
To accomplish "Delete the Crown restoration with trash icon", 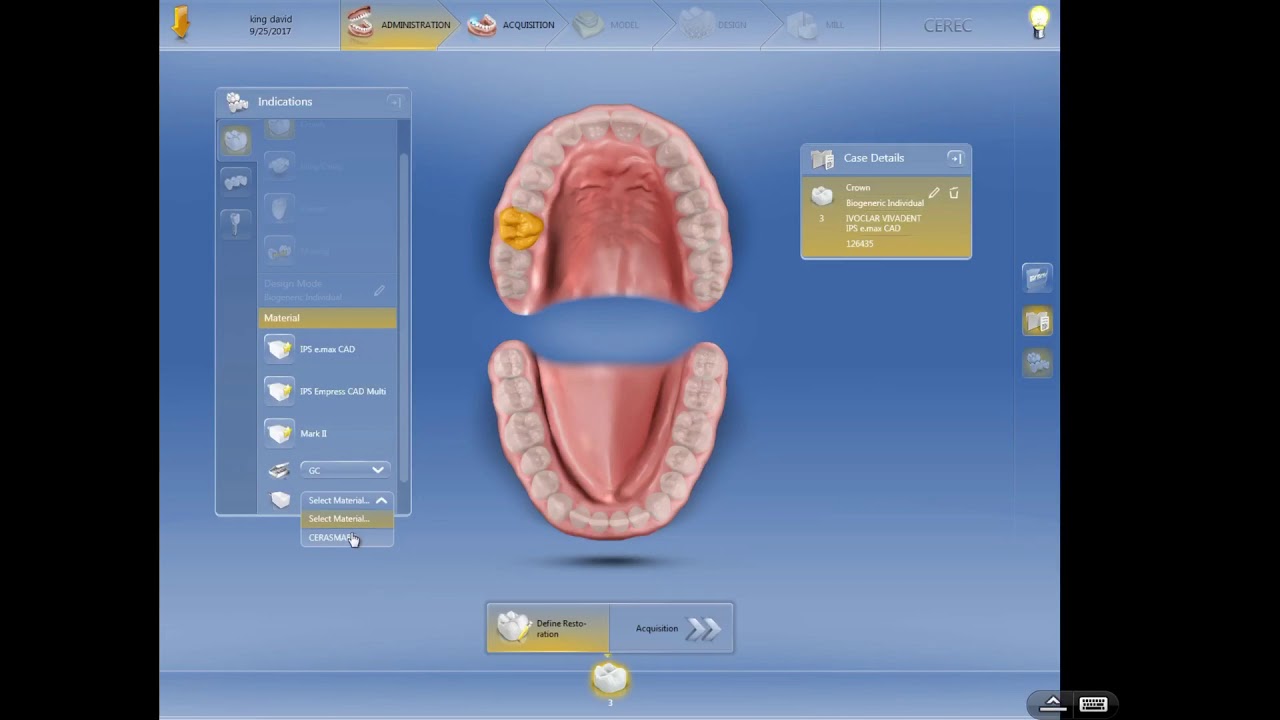I will (954, 193).
